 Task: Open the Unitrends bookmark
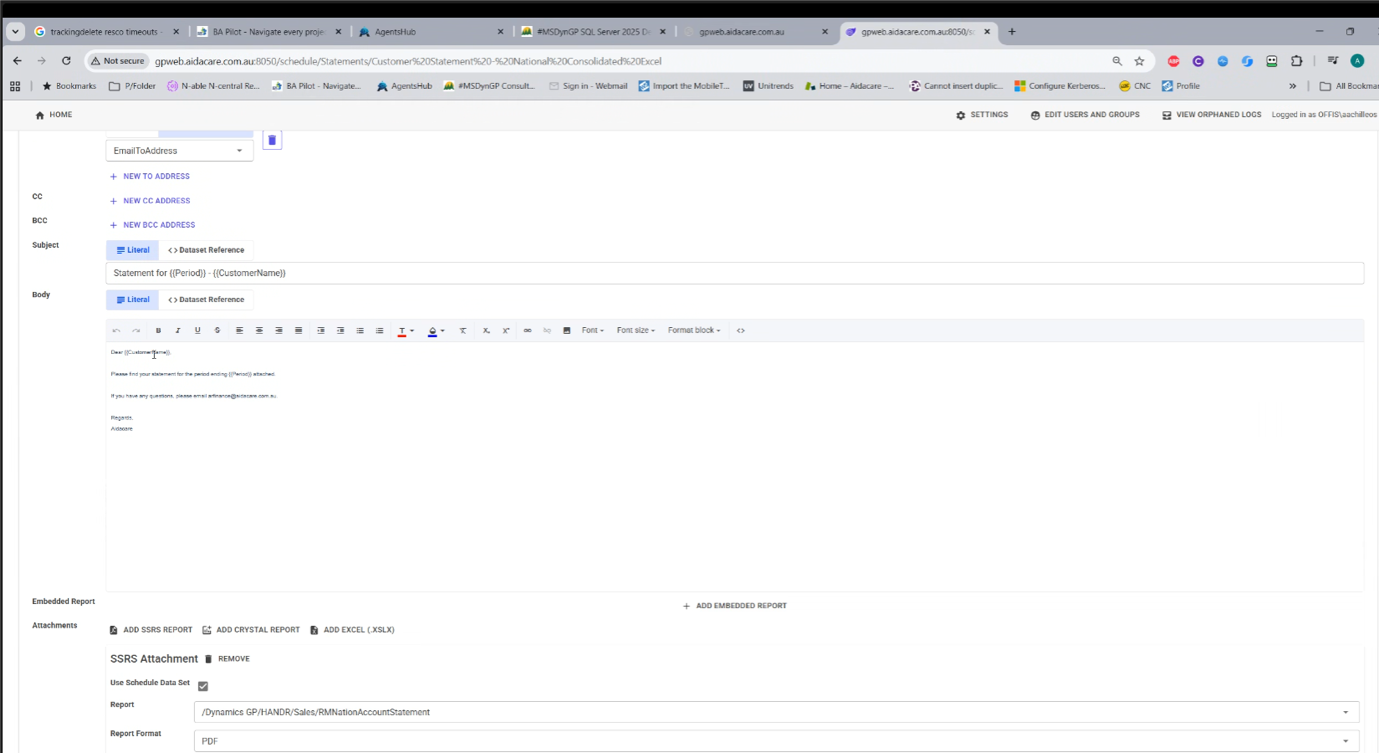(x=767, y=86)
